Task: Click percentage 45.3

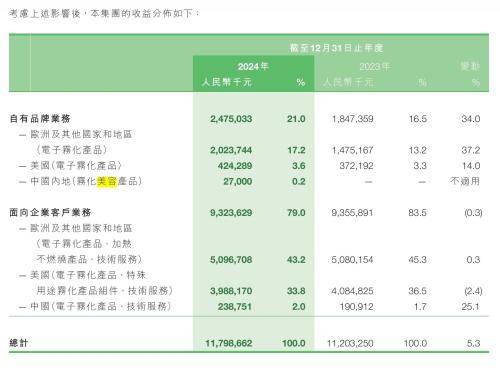Action: [418, 260]
